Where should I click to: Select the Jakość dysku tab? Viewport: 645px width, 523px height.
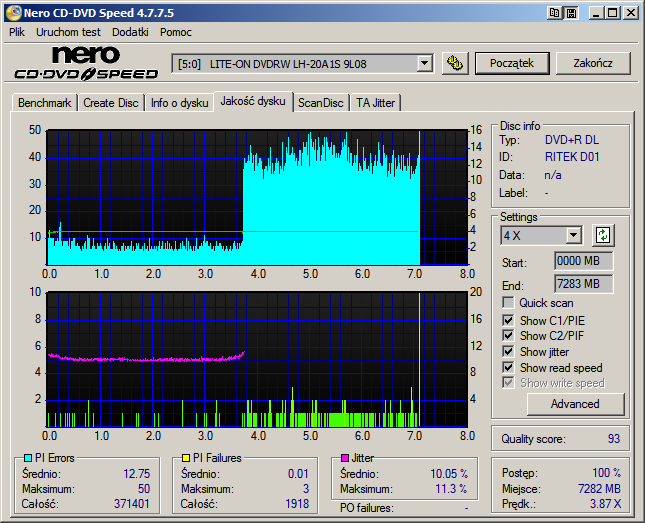253,101
